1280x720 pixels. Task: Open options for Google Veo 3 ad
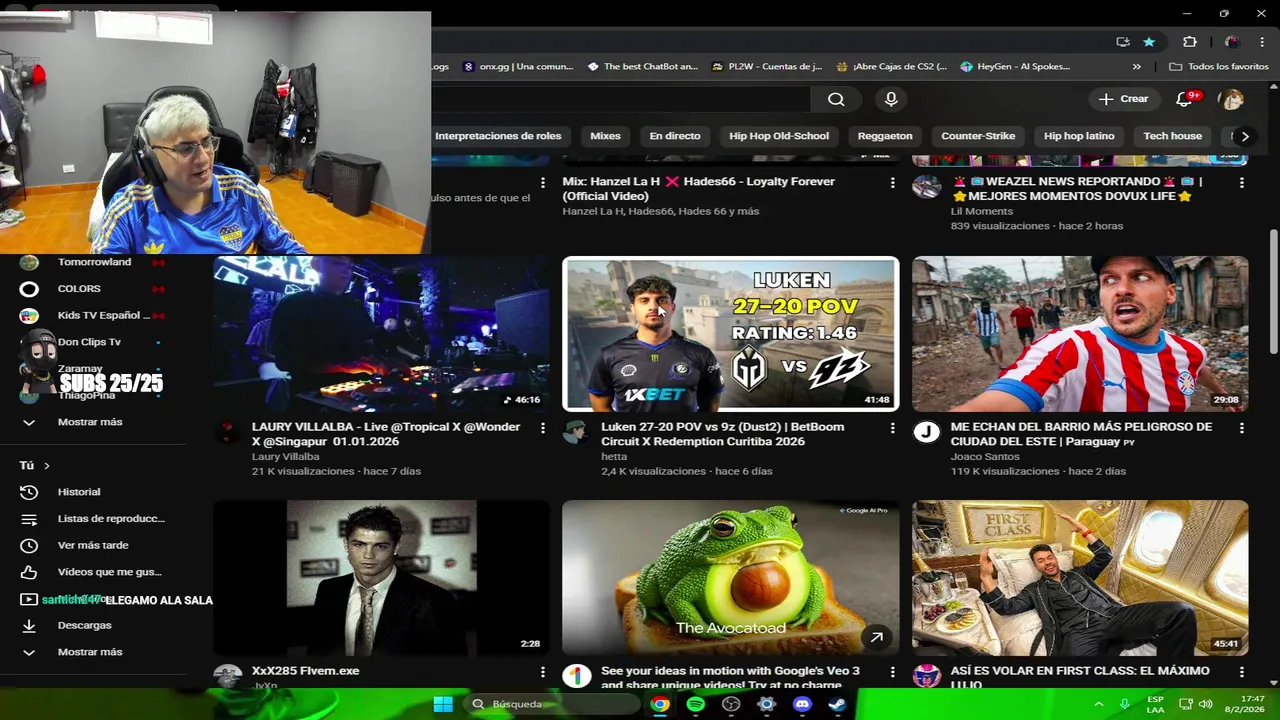tap(893, 672)
